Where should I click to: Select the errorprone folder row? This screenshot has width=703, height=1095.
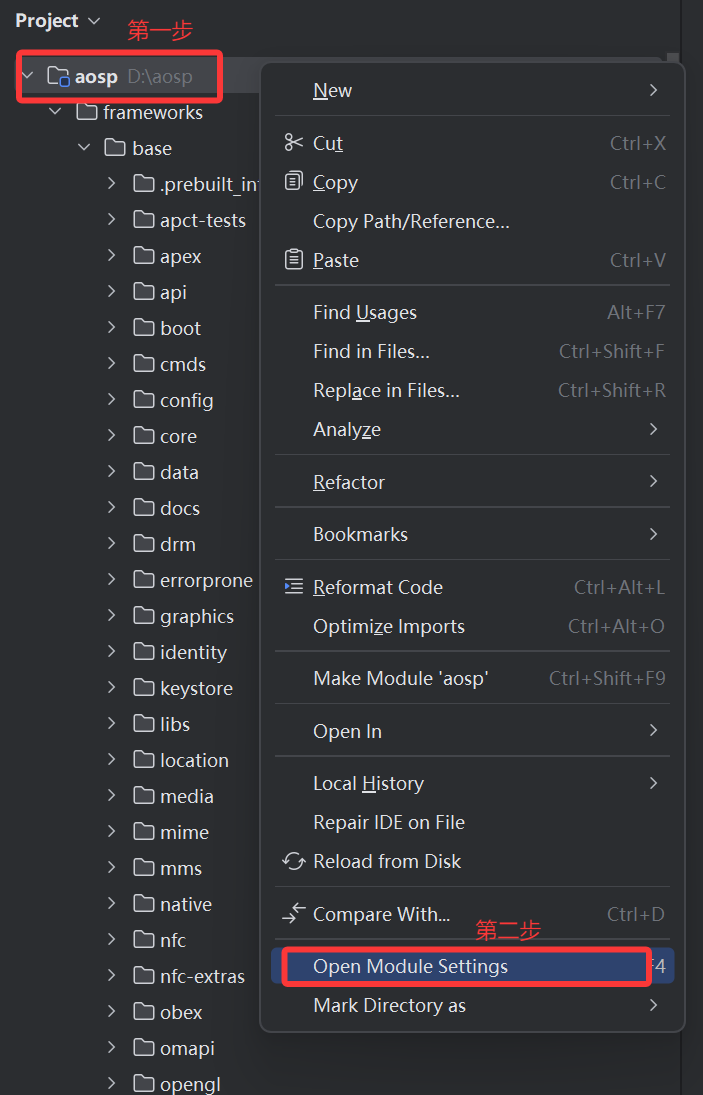130,580
